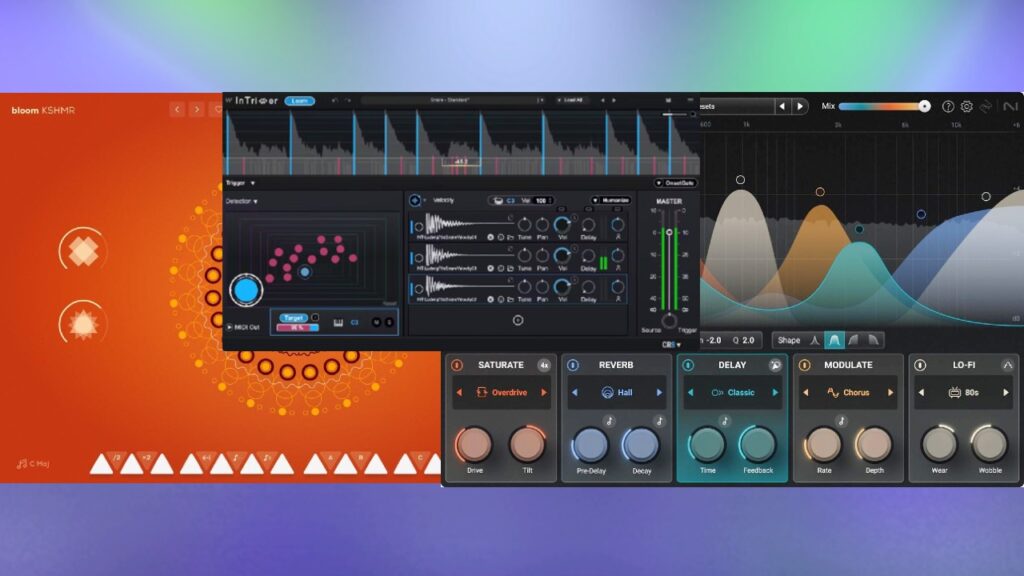Click the teal EQ band node on the curve
This screenshot has width=1024, height=576.
[x=859, y=229]
